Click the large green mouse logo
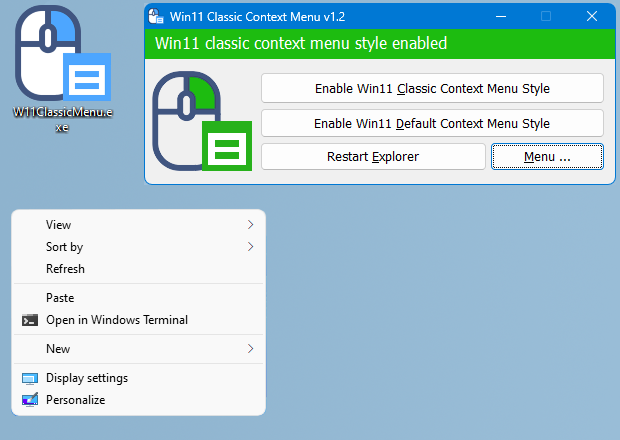This screenshot has height=440, width=620. [x=200, y=121]
